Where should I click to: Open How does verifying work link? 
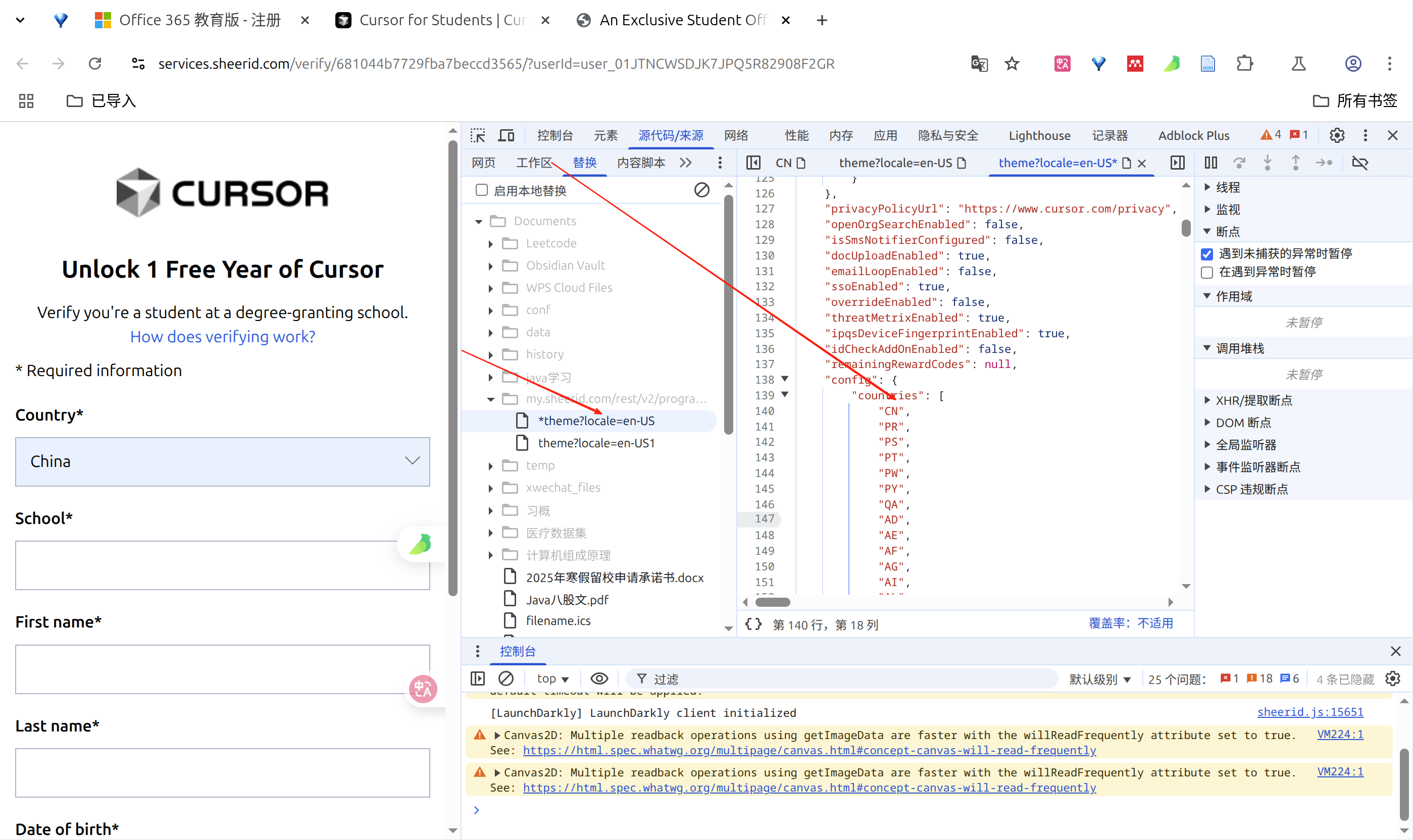(x=223, y=336)
